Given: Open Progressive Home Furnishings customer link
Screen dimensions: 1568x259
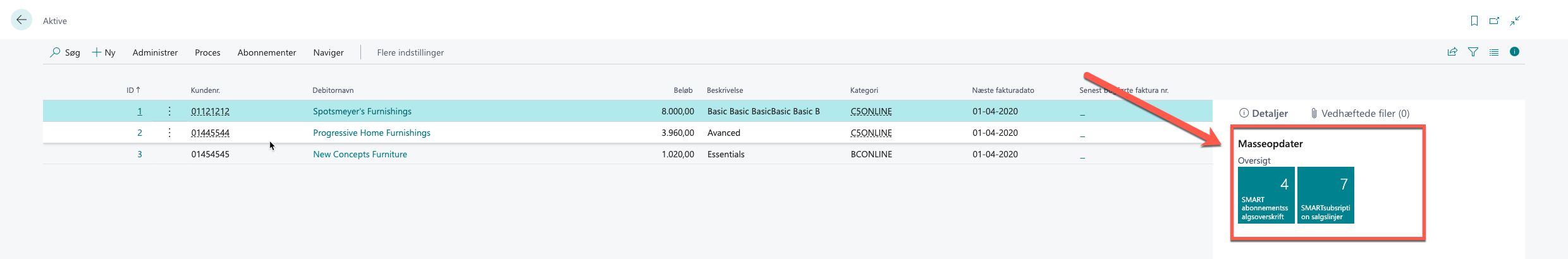Looking at the screenshot, I should pos(372,133).
